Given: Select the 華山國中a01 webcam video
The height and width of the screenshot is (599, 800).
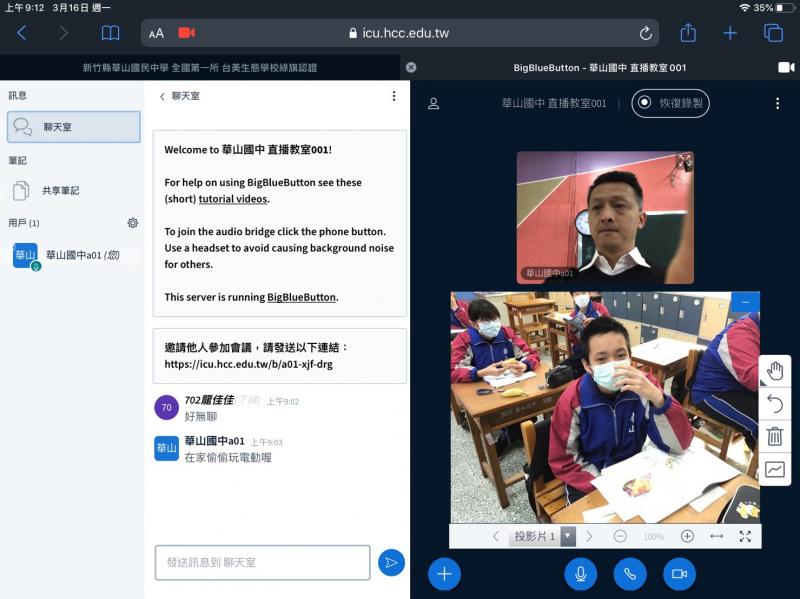Looking at the screenshot, I should pos(605,217).
